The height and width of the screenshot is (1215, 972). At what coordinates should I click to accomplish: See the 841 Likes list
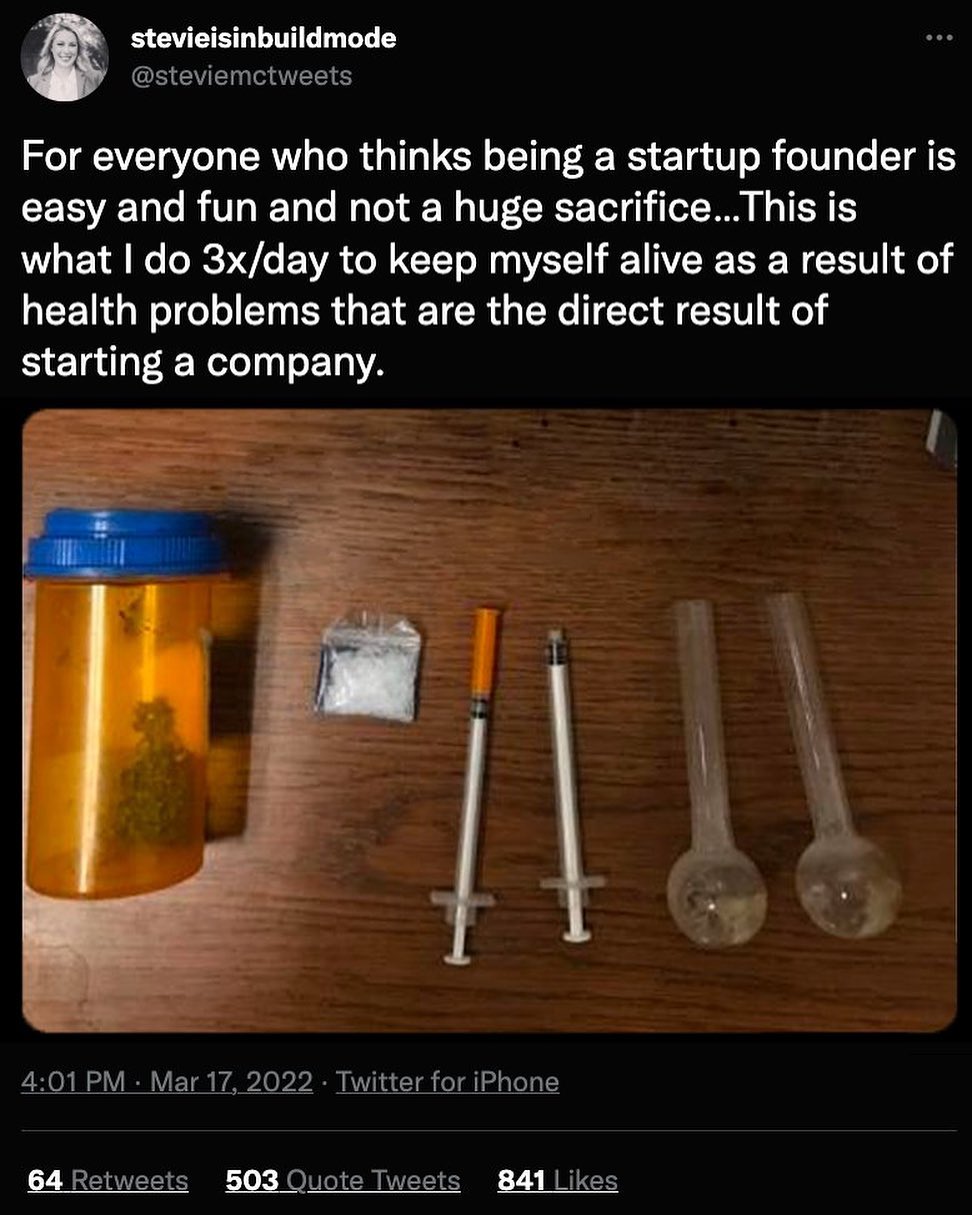tap(557, 1180)
